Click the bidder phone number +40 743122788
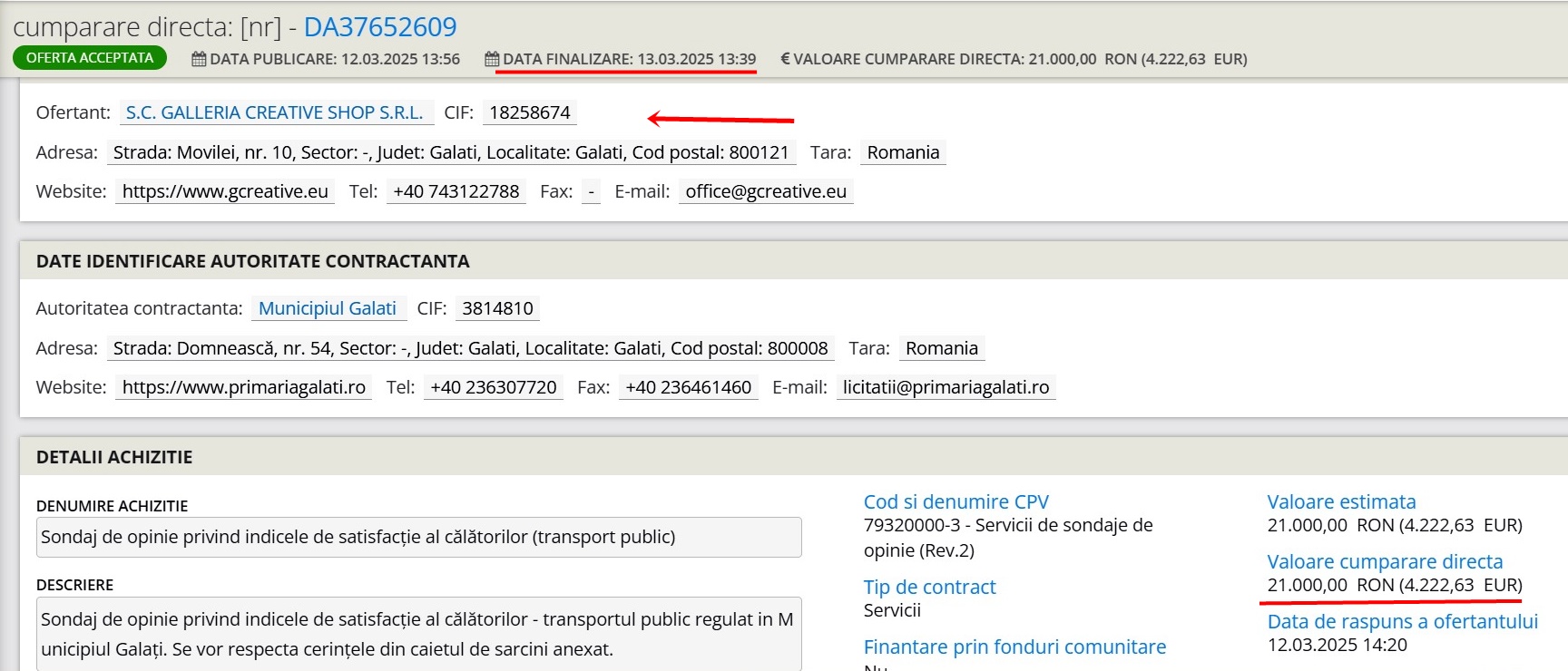The image size is (1568, 671). 456,191
